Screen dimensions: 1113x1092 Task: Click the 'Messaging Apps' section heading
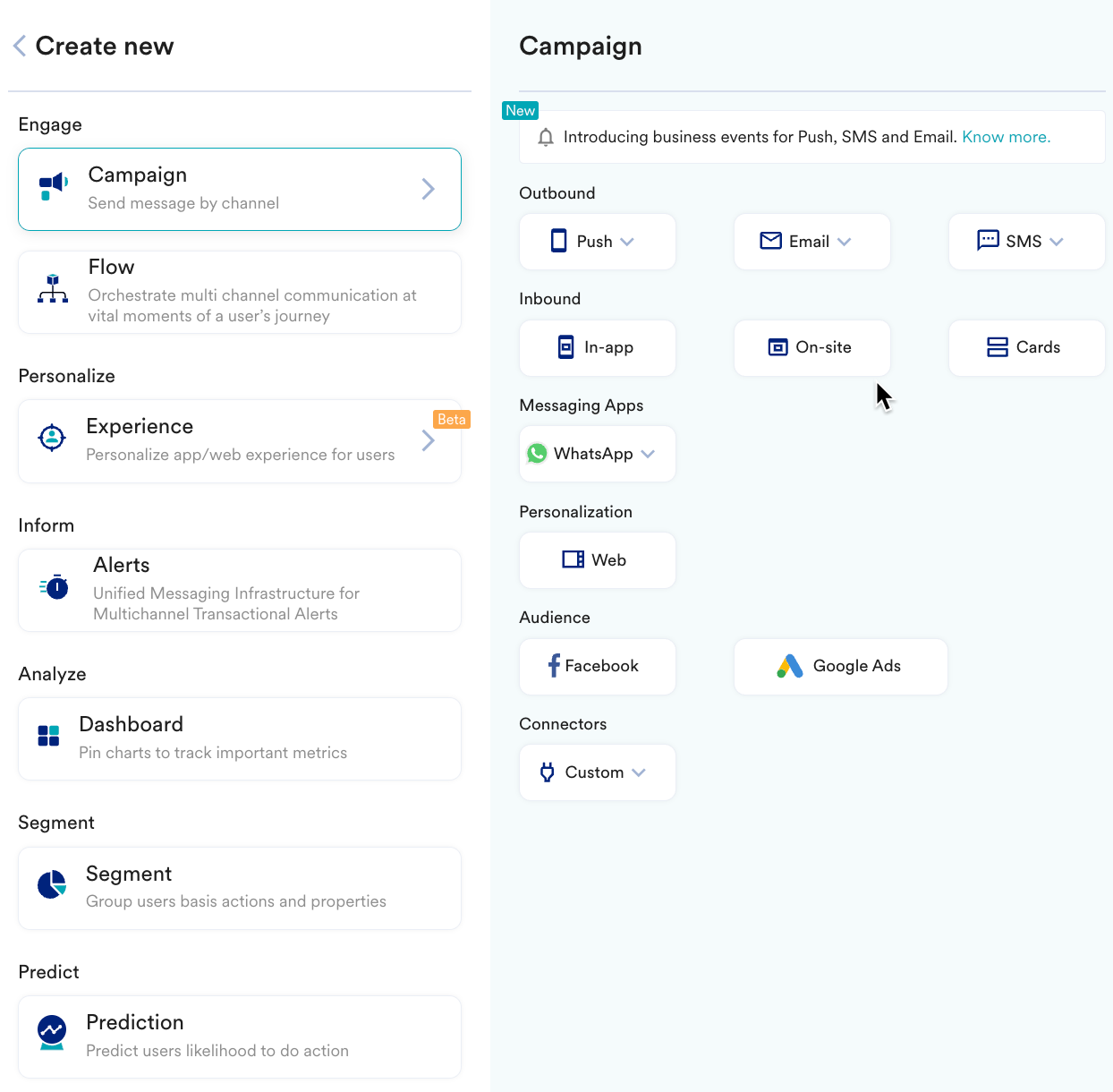582,405
